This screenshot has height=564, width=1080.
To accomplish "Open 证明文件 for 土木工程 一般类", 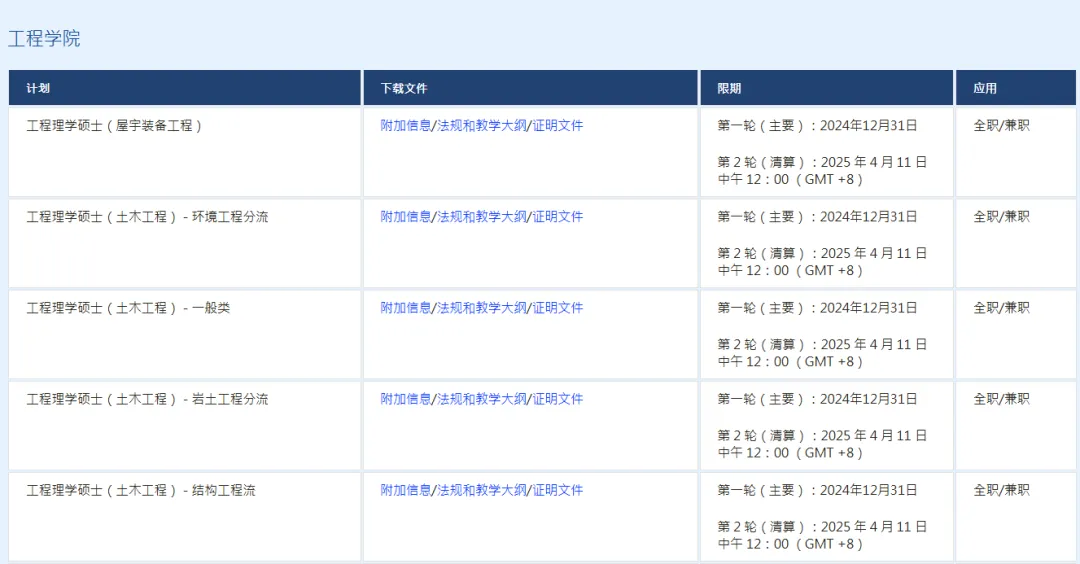I will [x=558, y=308].
